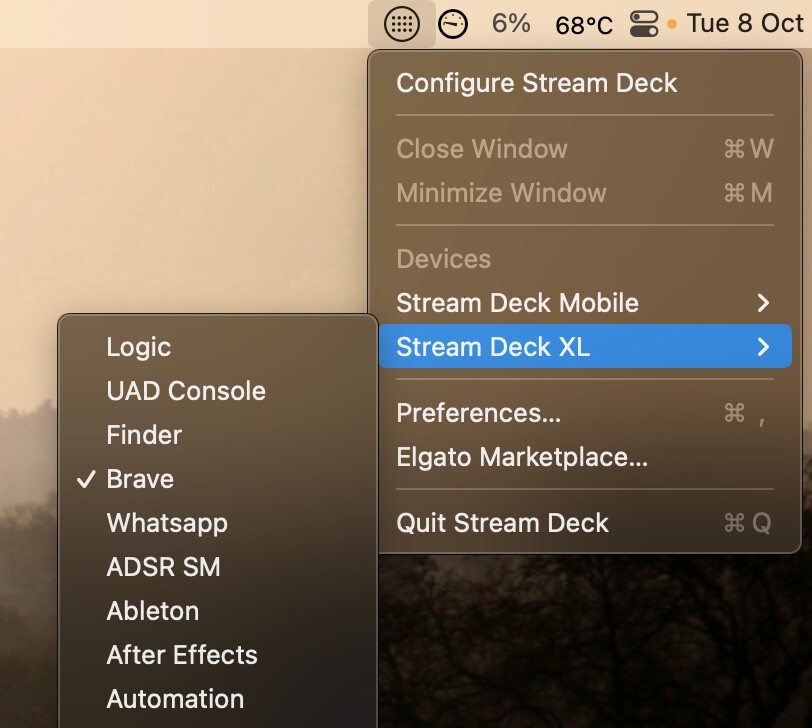Expand the Stream Deck Mobile submenu arrow

pos(763,303)
